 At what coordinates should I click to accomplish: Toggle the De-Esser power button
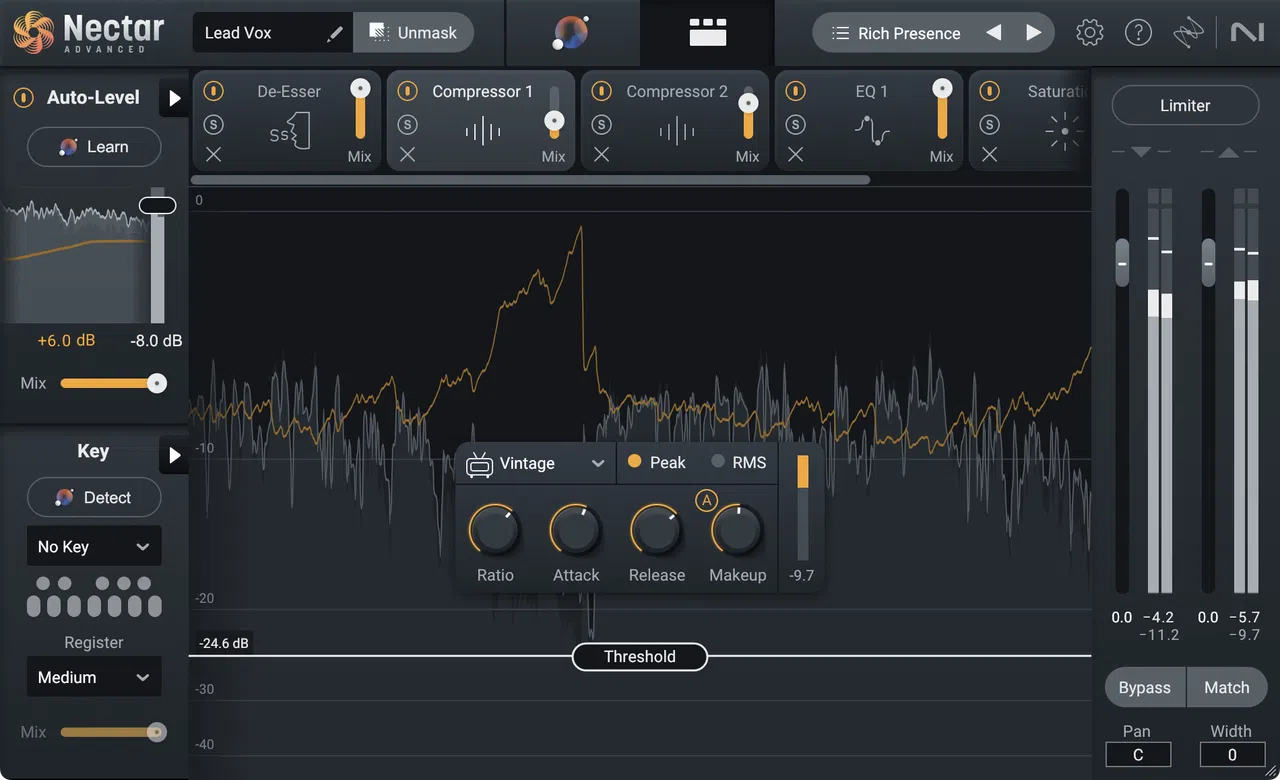click(213, 90)
